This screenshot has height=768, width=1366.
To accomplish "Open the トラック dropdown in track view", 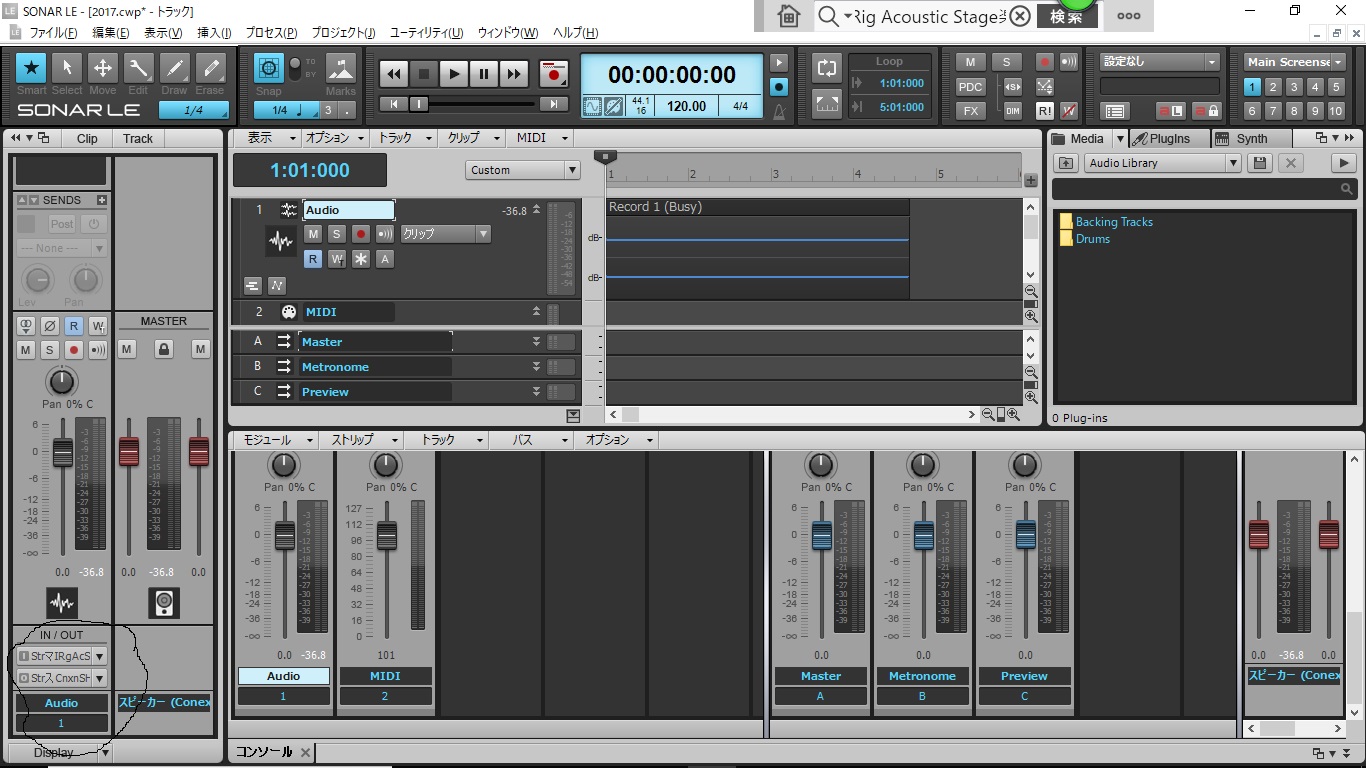I will (404, 138).
